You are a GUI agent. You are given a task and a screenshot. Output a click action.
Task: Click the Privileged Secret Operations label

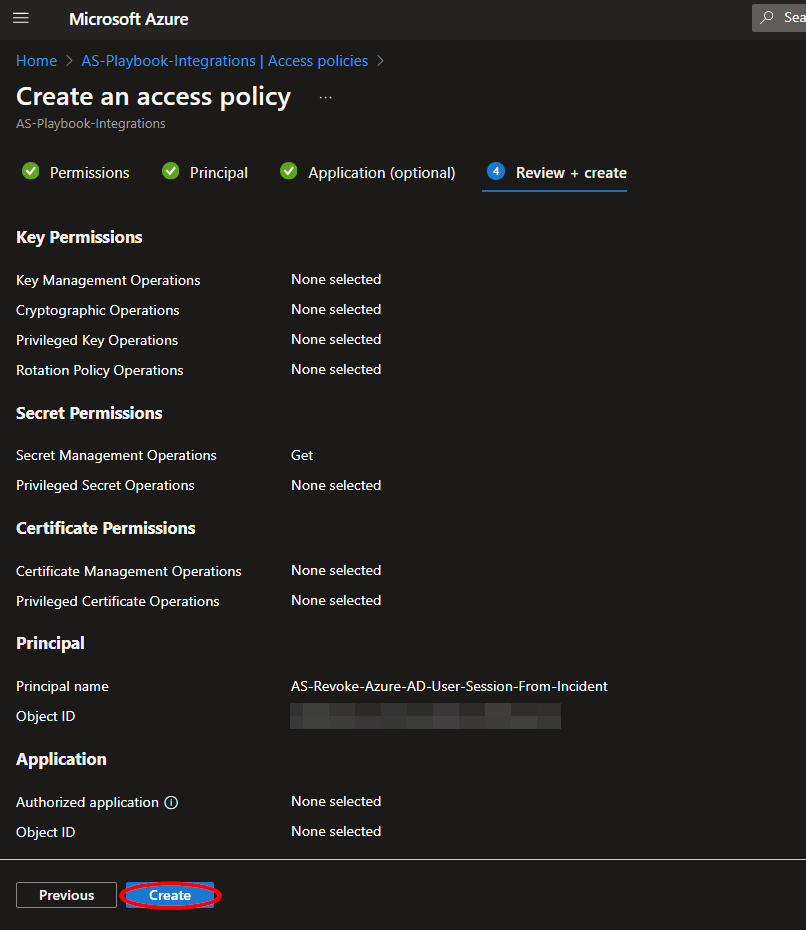pyautogui.click(x=105, y=485)
